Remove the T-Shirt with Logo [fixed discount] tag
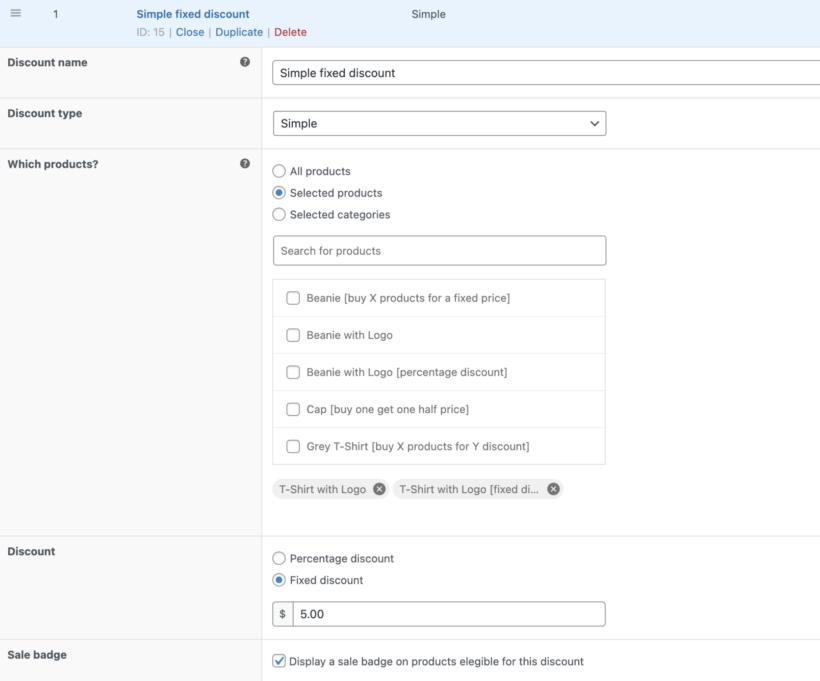The height and width of the screenshot is (681, 820). coord(553,489)
